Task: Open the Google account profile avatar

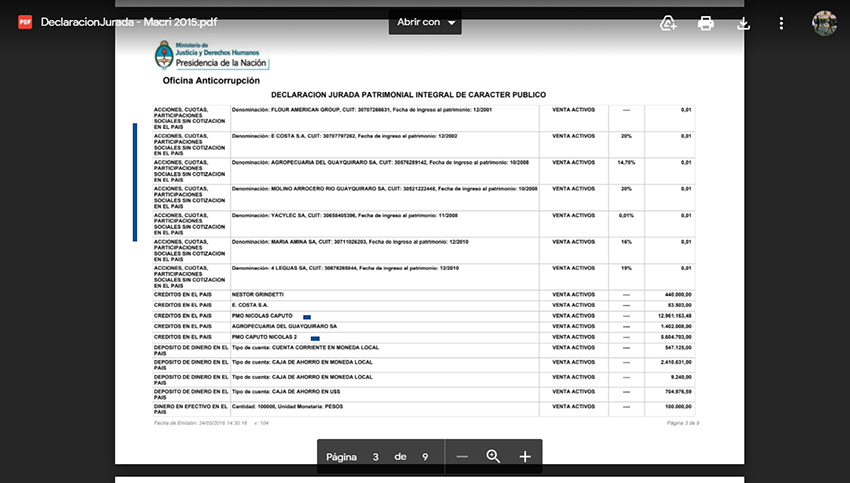Action: click(x=824, y=23)
